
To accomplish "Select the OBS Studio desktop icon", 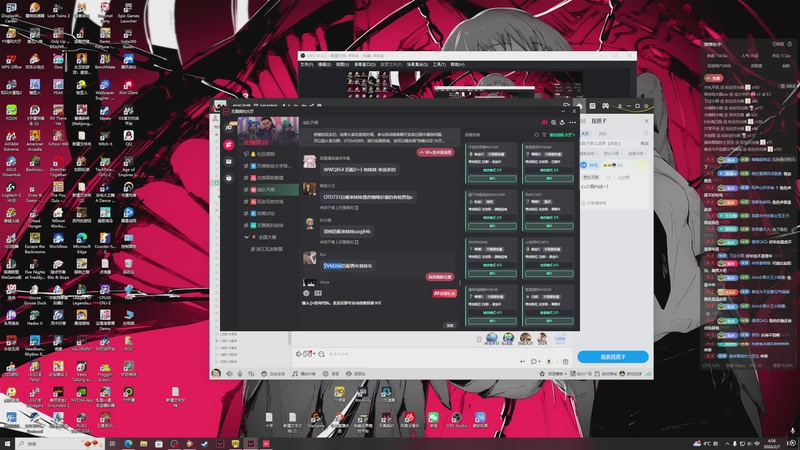I will [457, 420].
